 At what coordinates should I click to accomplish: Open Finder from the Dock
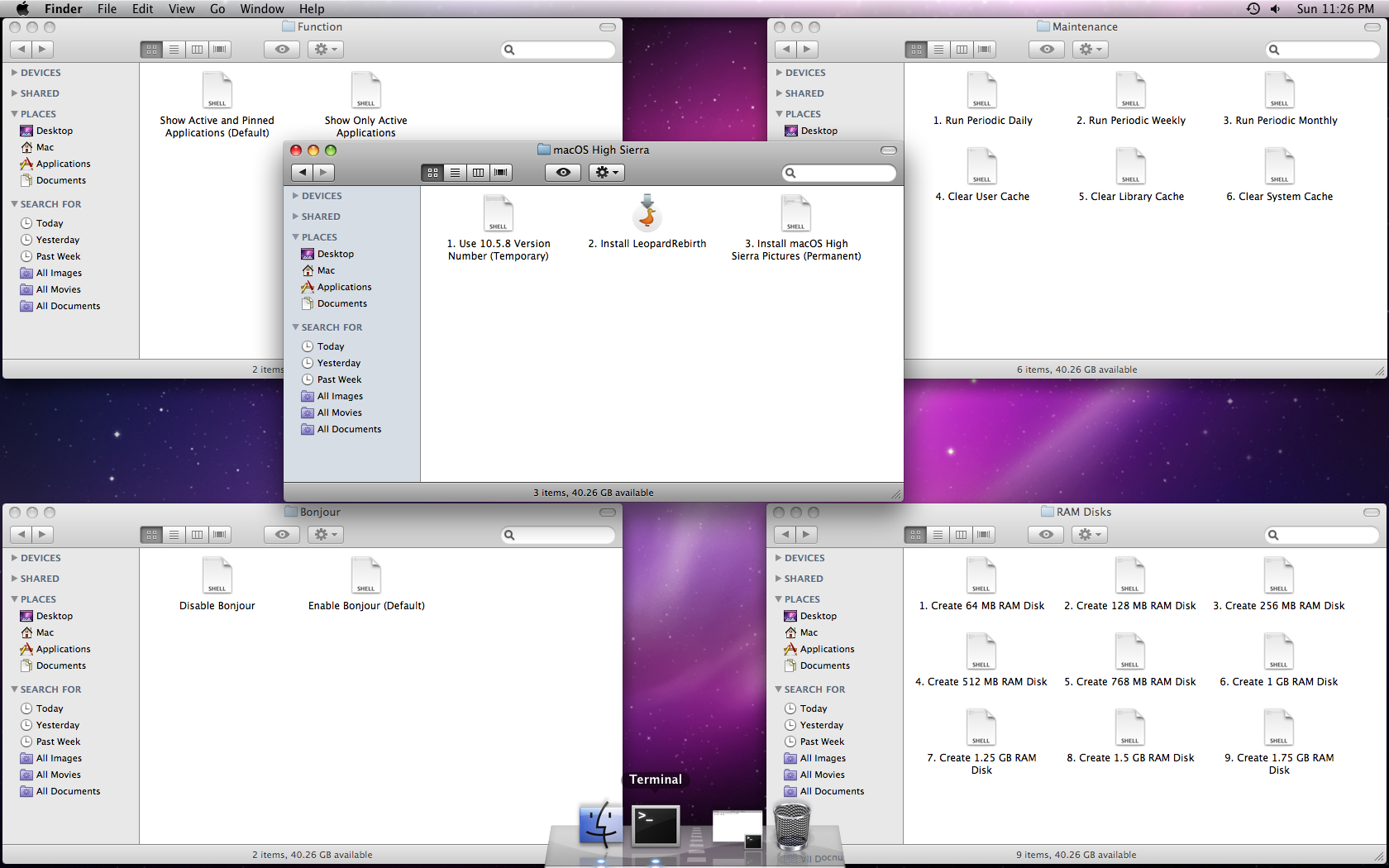coord(601,825)
